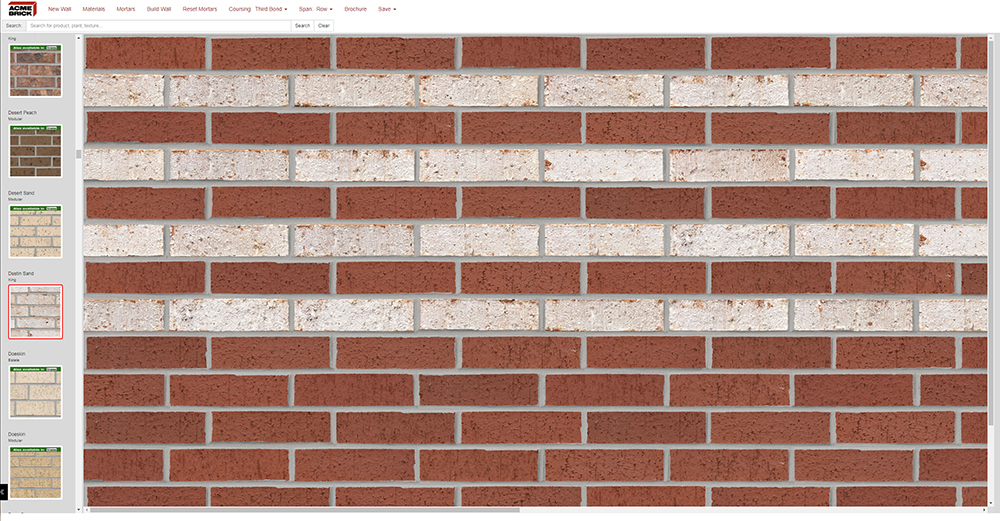The image size is (1000, 521).
Task: Clear the search field with Clear button
Action: pos(324,25)
